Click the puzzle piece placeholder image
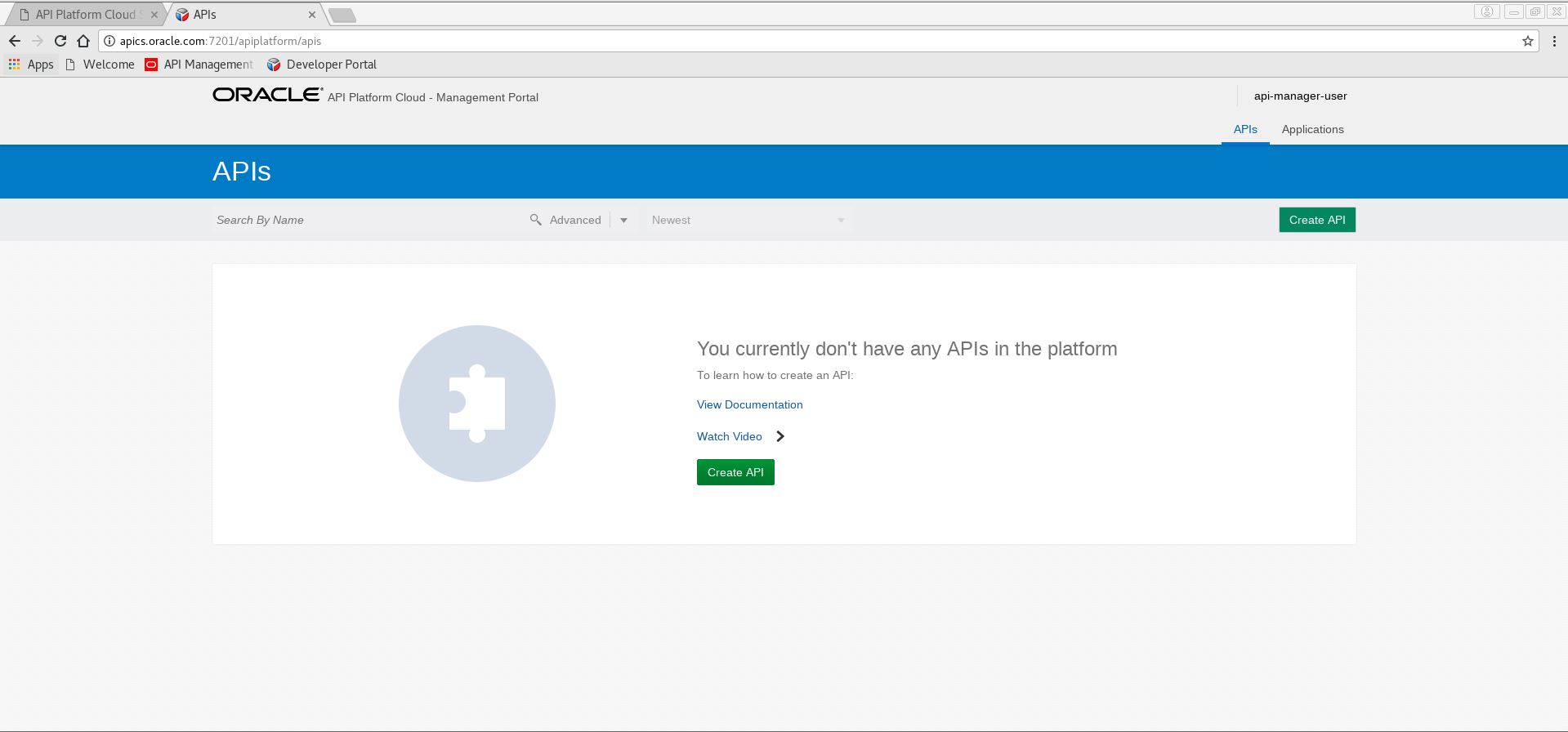This screenshot has height=732, width=1568. [477, 404]
